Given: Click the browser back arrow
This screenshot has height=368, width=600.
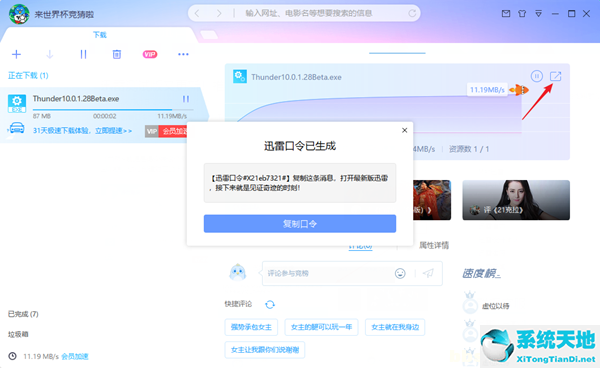Looking at the screenshot, I should coord(197,13).
